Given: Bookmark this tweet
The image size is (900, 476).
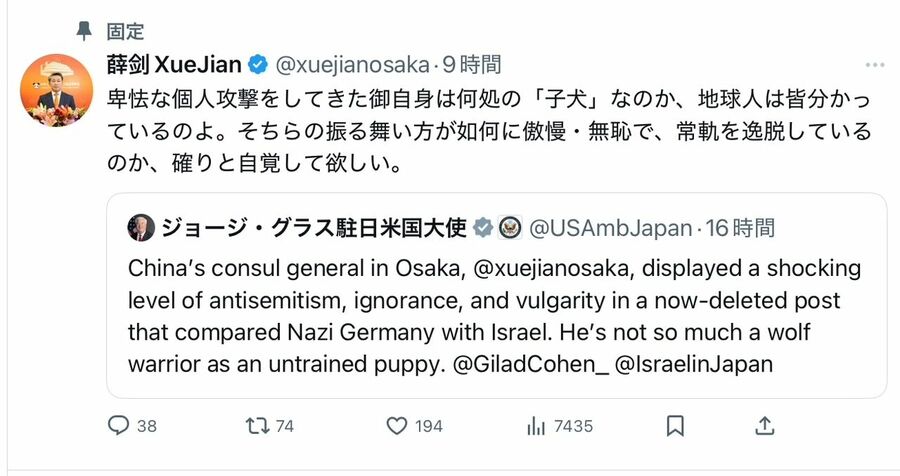Looking at the screenshot, I should tap(675, 426).
